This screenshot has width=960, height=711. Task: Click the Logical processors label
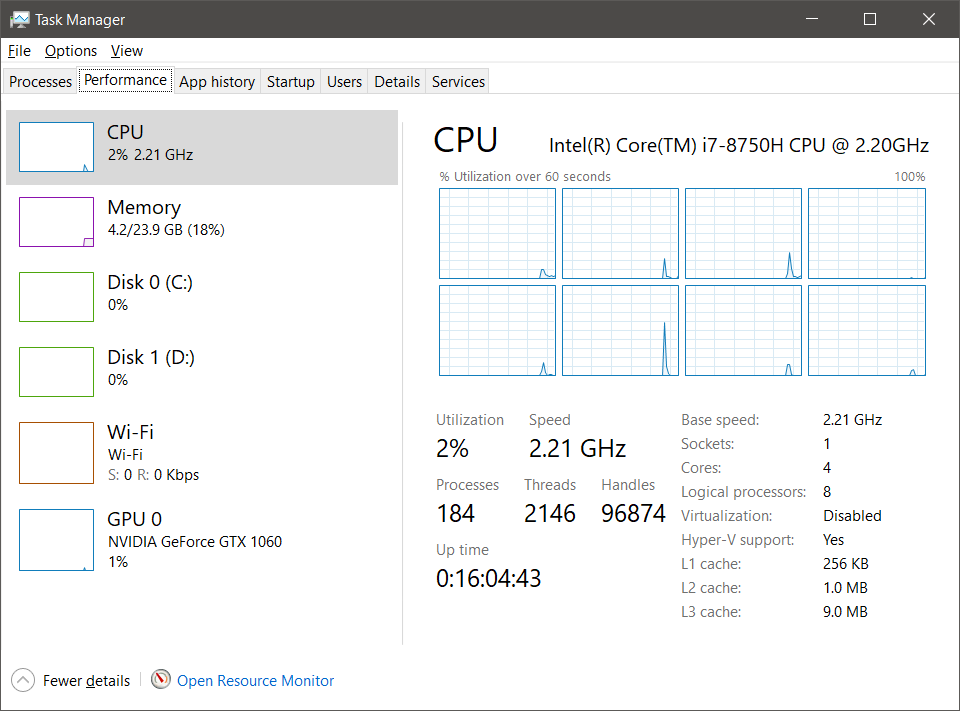coord(743,492)
